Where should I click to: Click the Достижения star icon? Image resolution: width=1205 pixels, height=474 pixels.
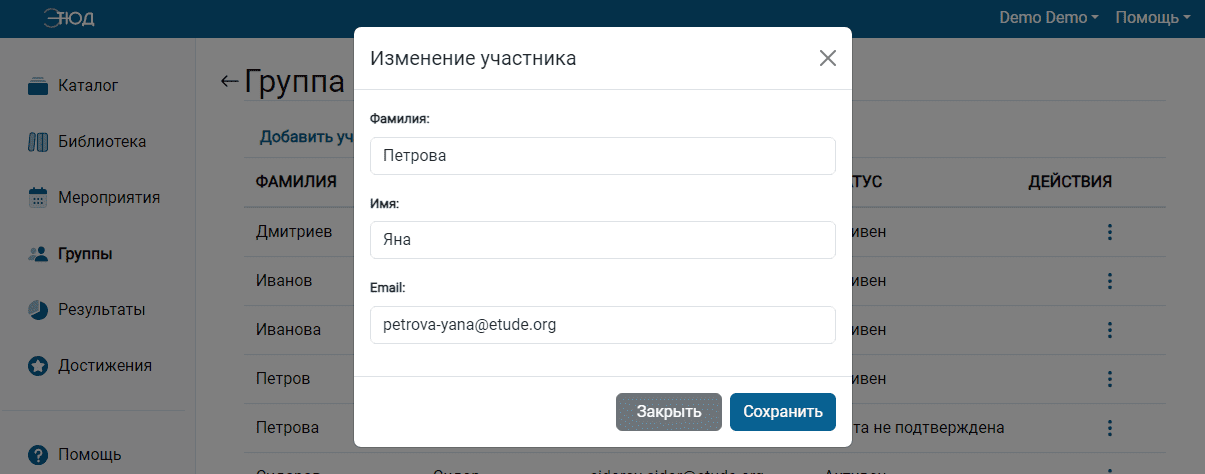click(x=38, y=366)
